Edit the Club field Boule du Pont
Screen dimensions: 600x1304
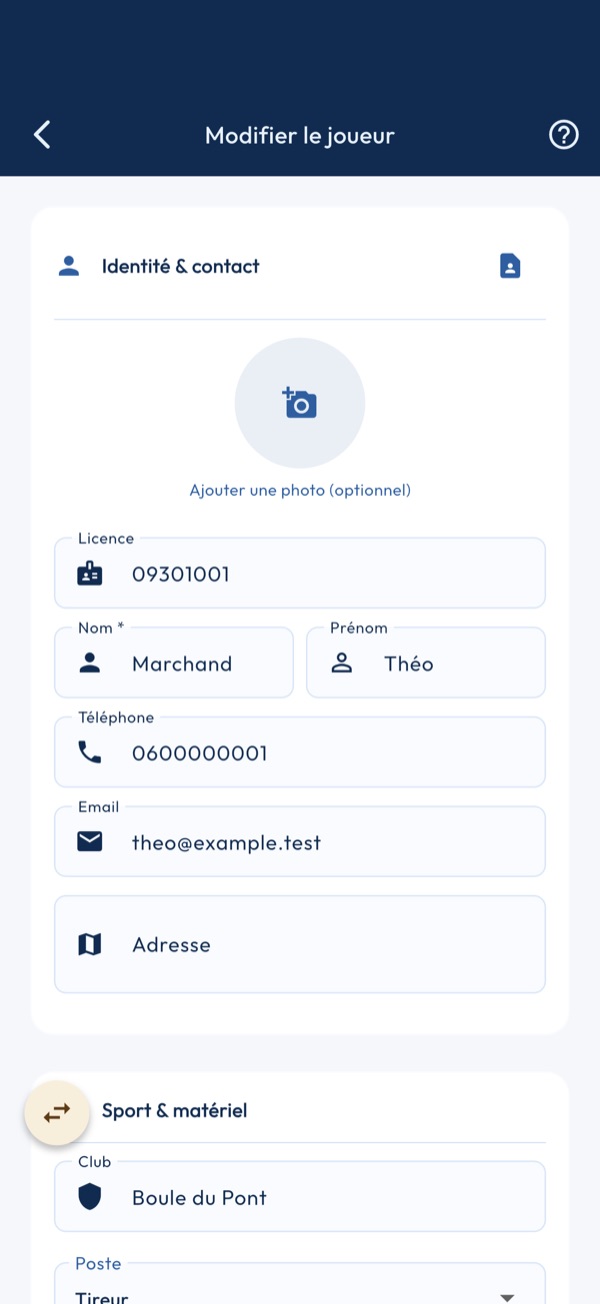point(300,1196)
